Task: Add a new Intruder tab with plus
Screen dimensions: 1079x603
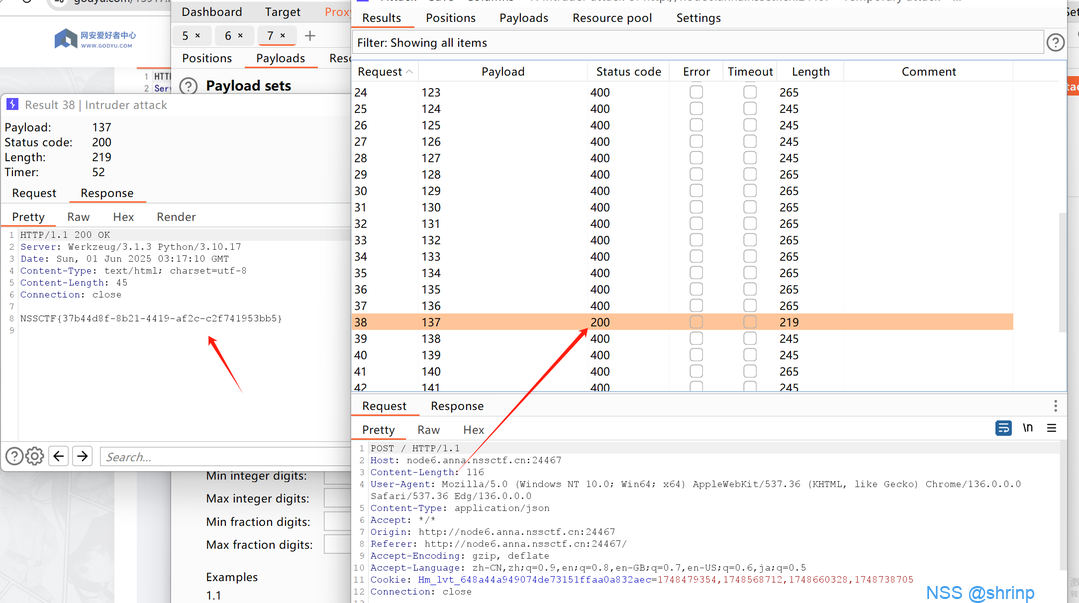Action: pos(310,36)
